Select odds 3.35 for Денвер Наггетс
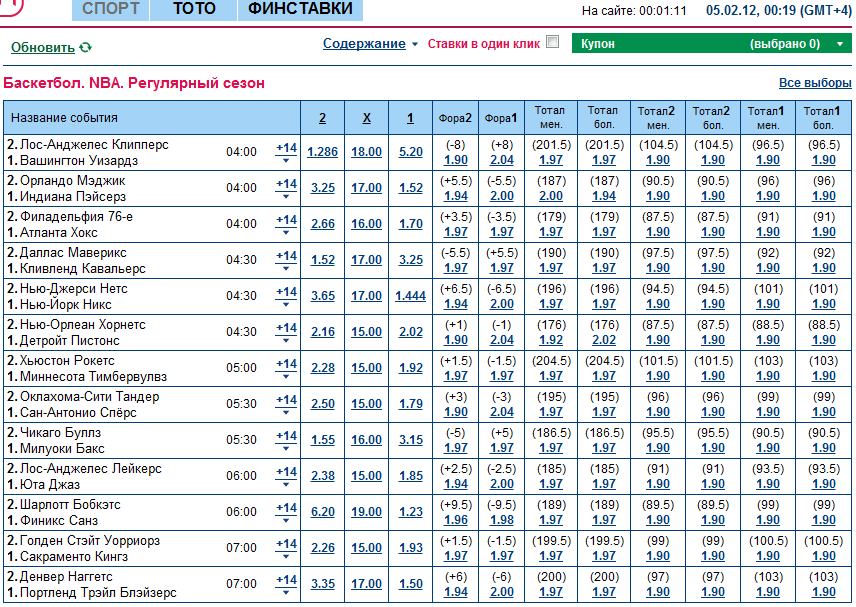This screenshot has height=607, width=856. (x=323, y=584)
